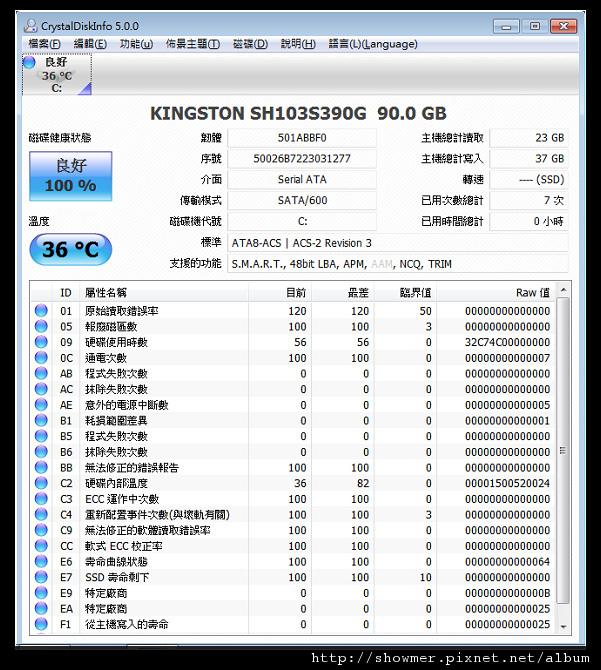Image resolution: width=601 pixels, height=670 pixels.
Task: Click the status orb for attribute 05
Action: [x=41, y=326]
